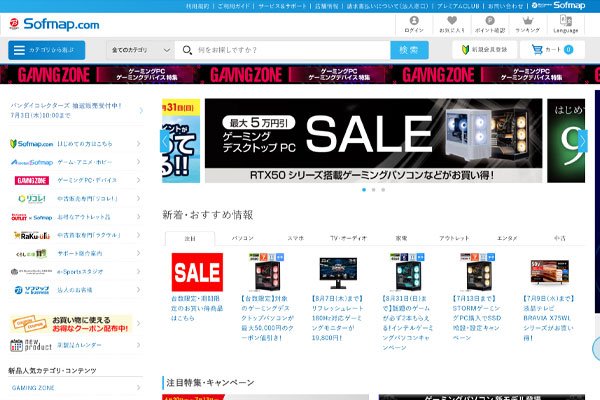Image resolution: width=600 pixels, height=400 pixels.
Task: Open the プレミアムCLUB top link
Action: point(458,6)
